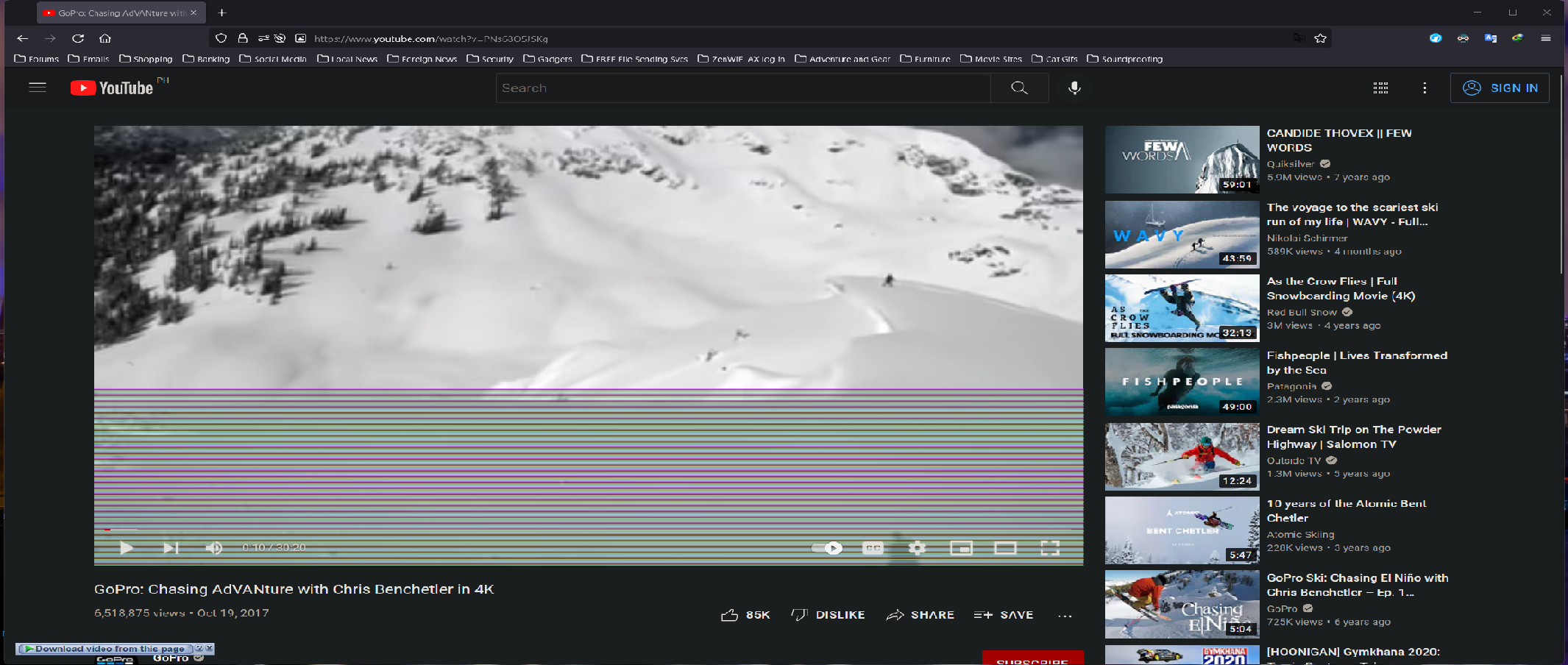Open the Quiksilver channel link
This screenshot has height=665, width=1568.
point(1291,164)
